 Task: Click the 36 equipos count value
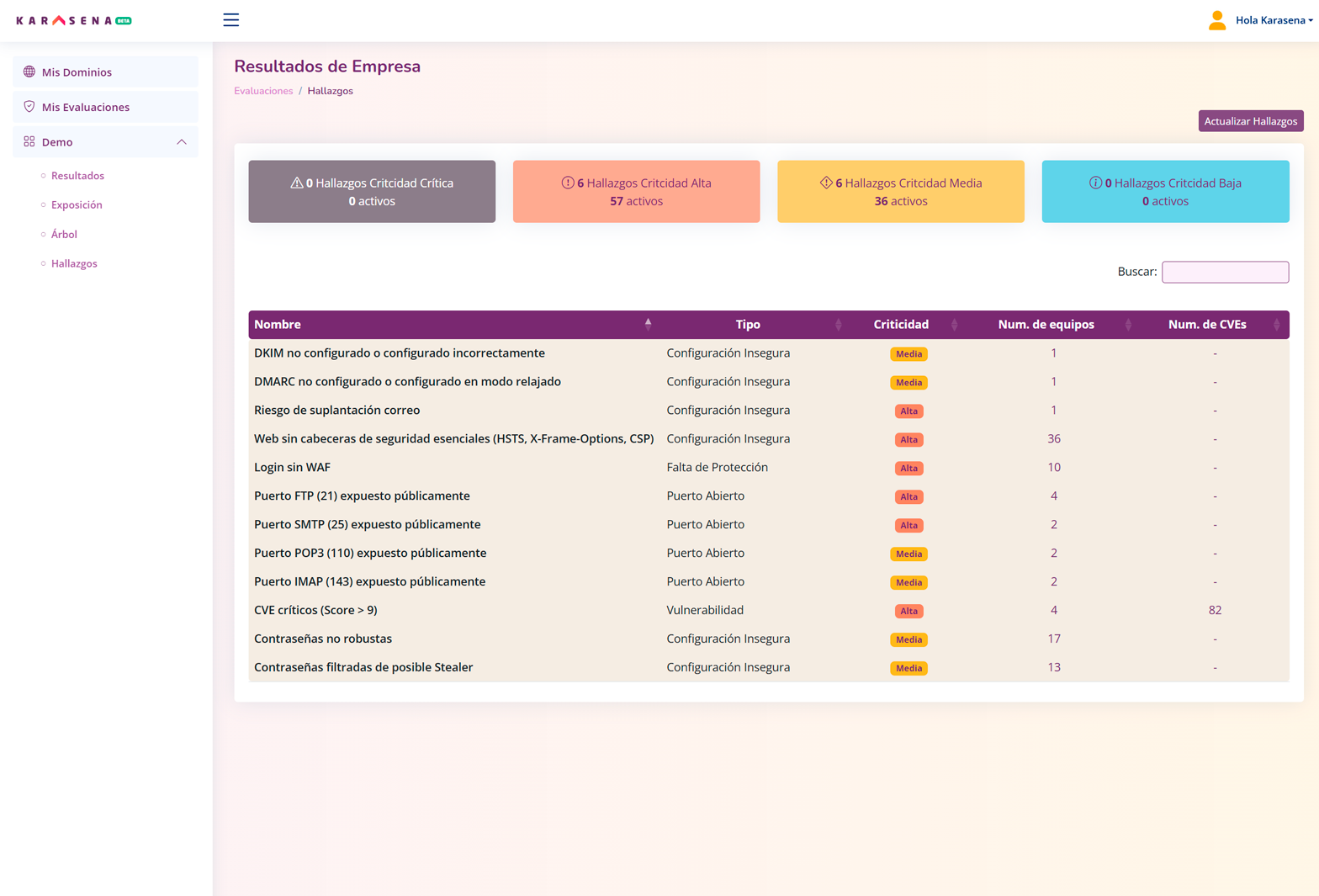(1054, 439)
